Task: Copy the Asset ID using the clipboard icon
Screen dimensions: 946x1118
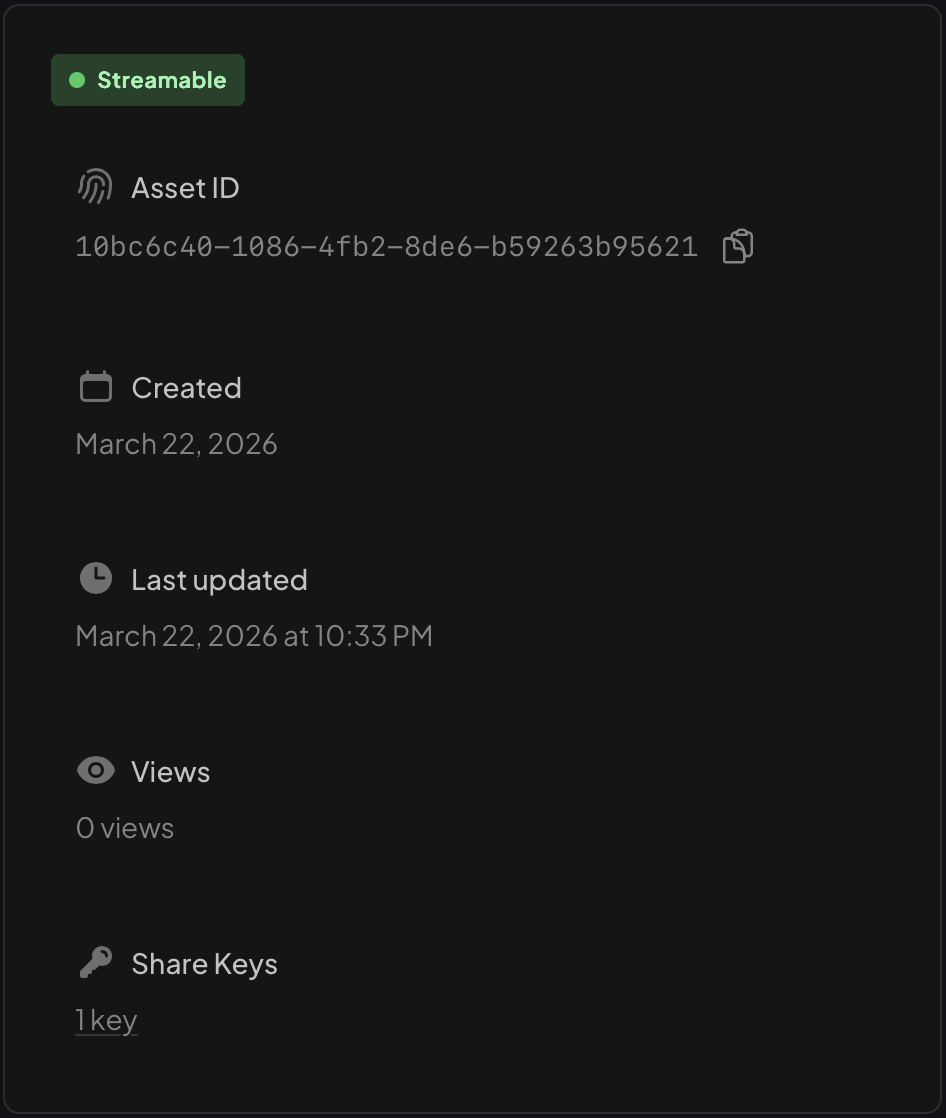Action: coord(737,245)
